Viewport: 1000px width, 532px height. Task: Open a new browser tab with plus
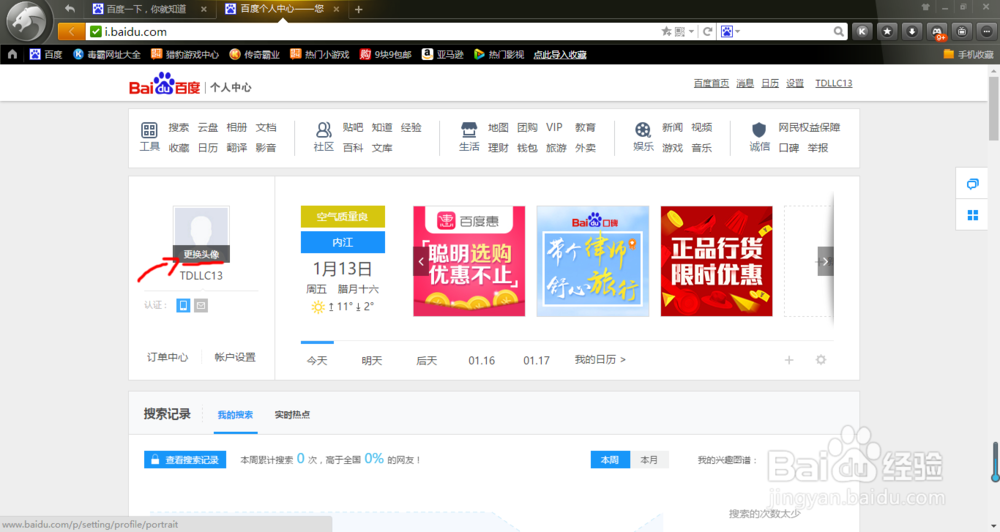[358, 9]
